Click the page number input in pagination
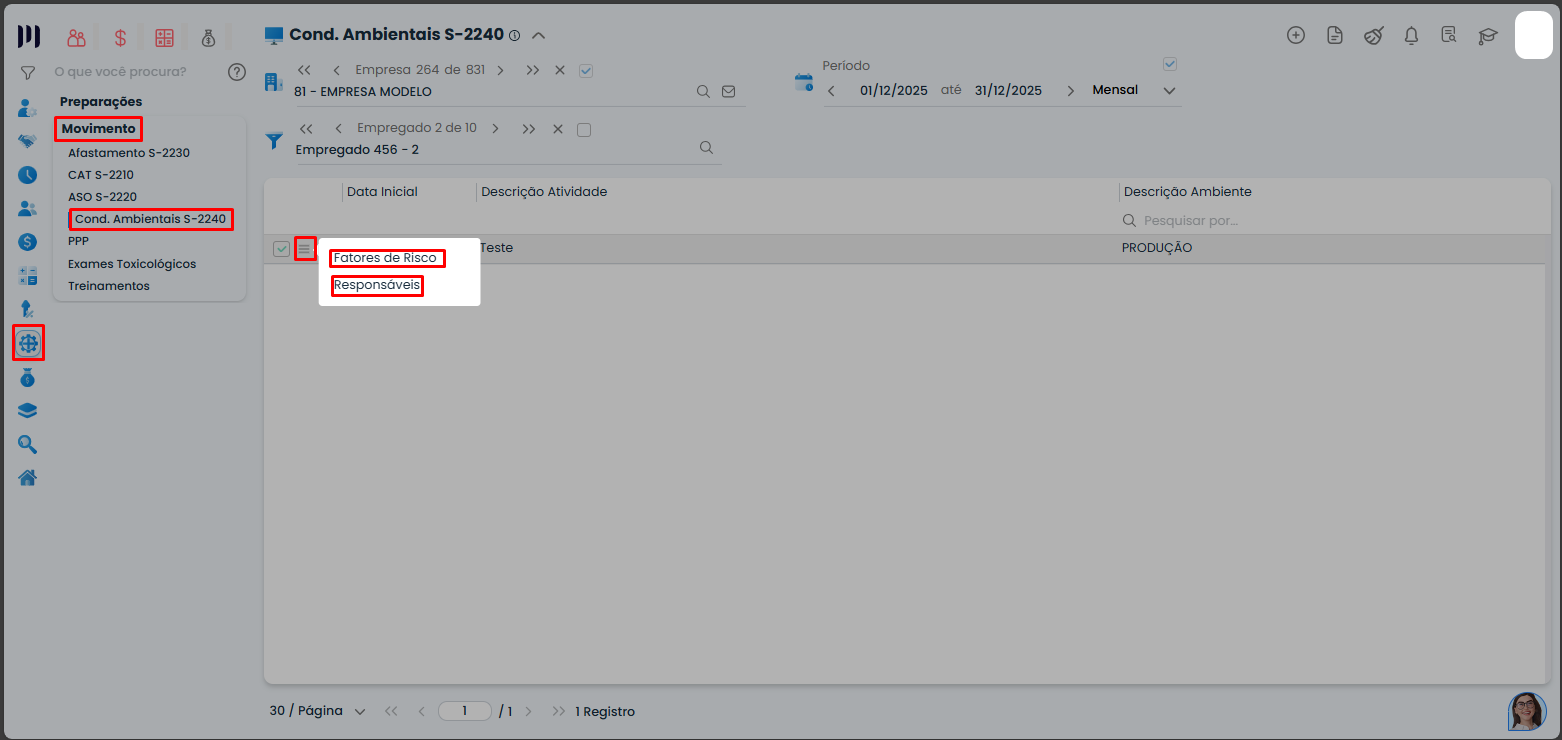The height and width of the screenshot is (740, 1562). pyautogui.click(x=465, y=711)
